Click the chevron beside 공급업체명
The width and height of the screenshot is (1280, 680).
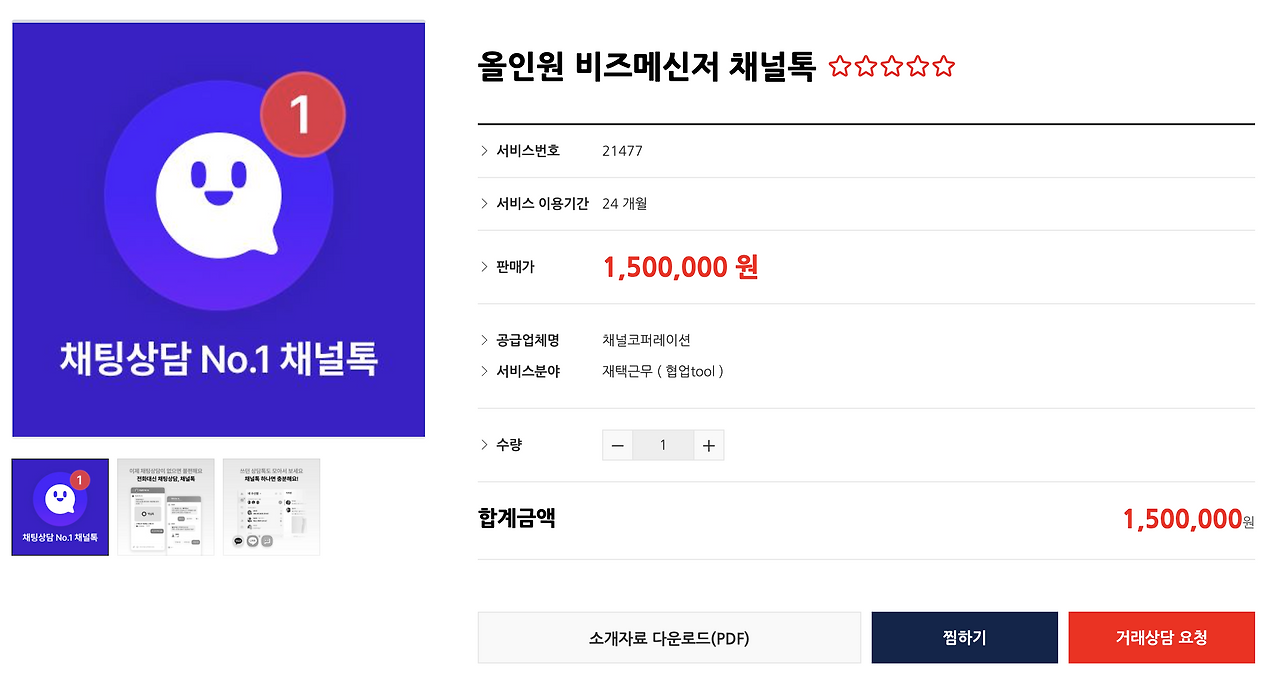click(x=485, y=340)
